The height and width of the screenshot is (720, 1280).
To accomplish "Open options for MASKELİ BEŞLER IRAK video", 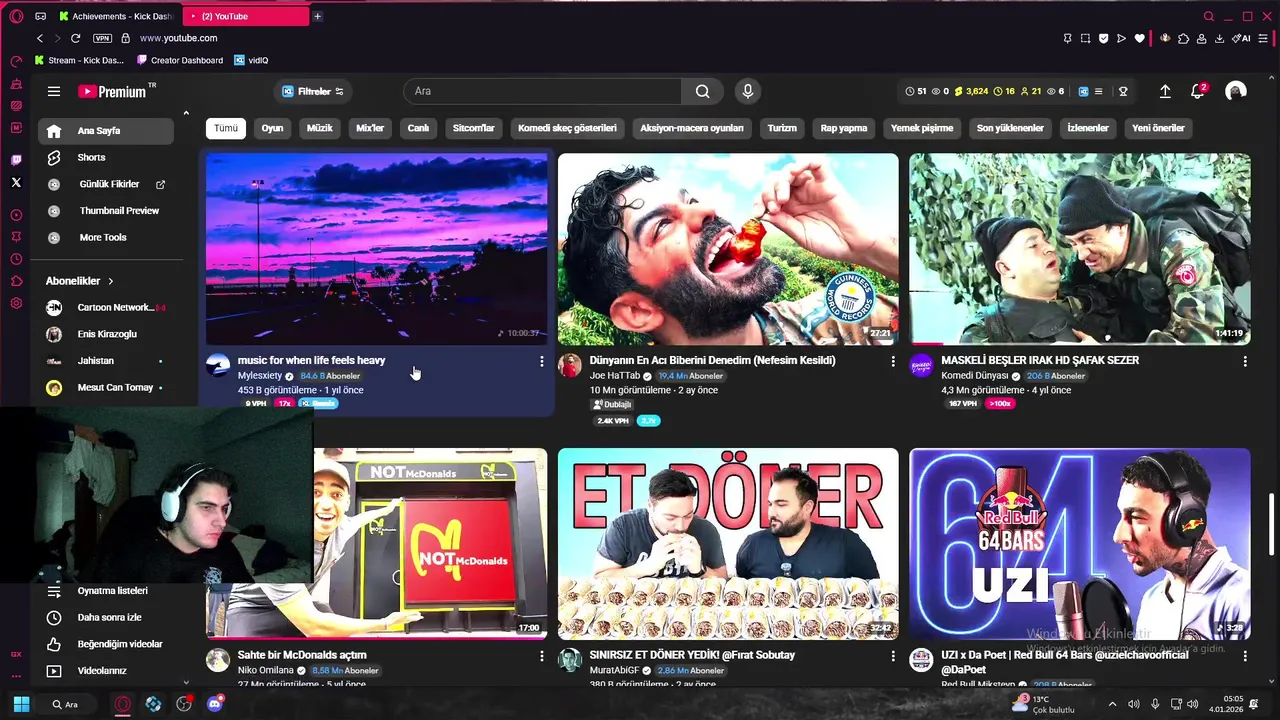I will click(x=1245, y=361).
